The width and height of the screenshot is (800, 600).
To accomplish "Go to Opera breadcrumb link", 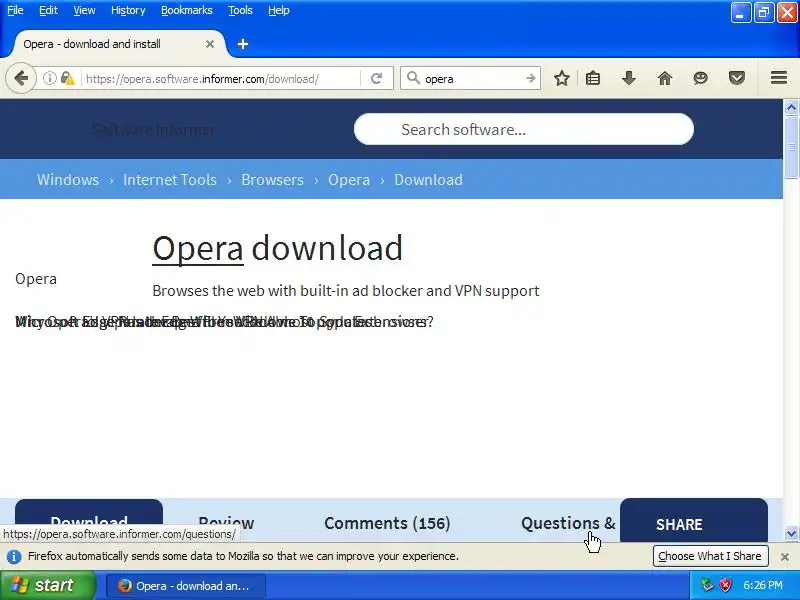I will [x=349, y=180].
